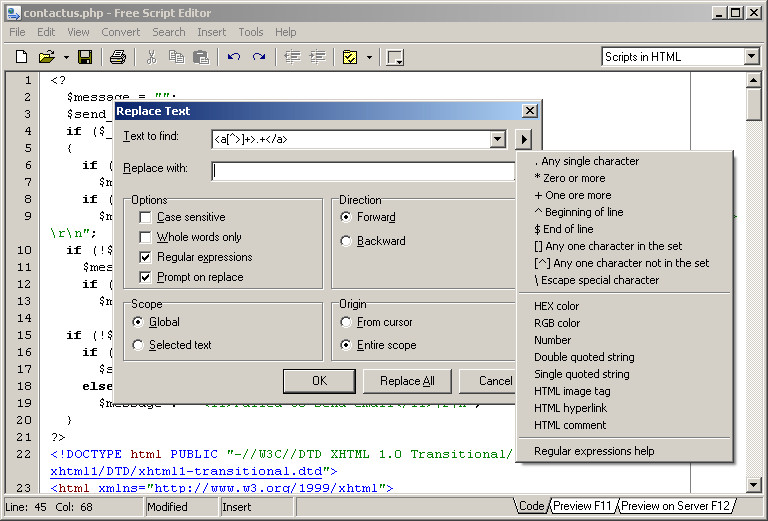Insert HTML hyperlink pattern
This screenshot has width=768, height=521.
[x=625, y=408]
